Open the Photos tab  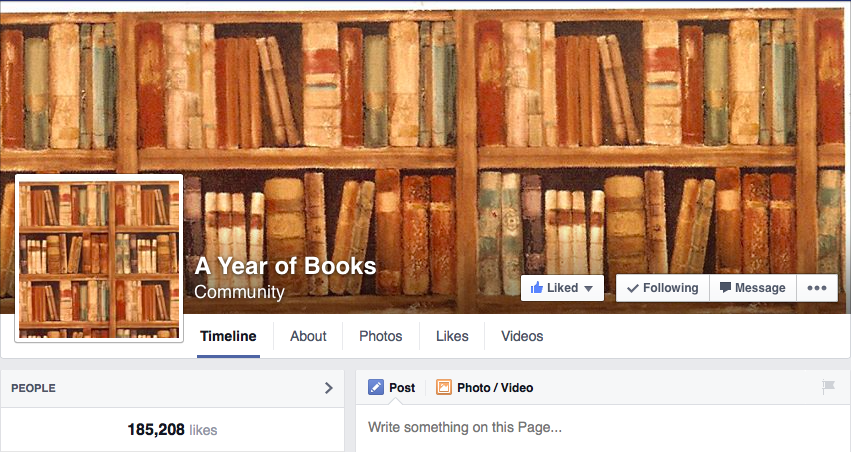(x=380, y=336)
